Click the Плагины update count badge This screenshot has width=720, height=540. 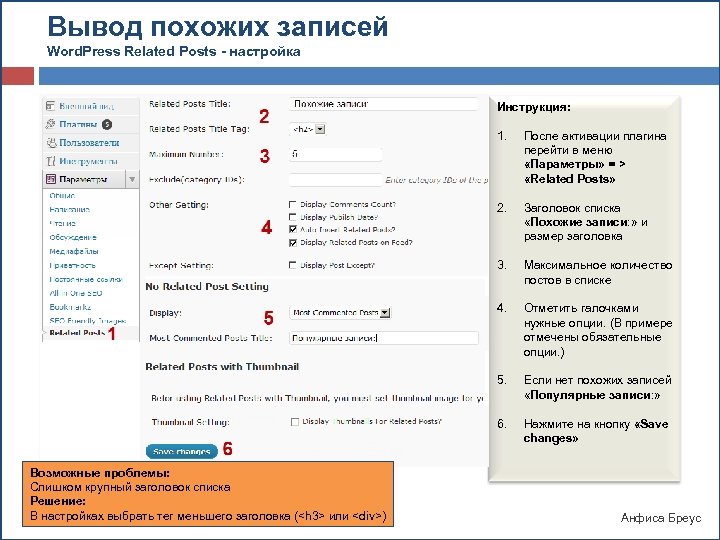point(107,124)
